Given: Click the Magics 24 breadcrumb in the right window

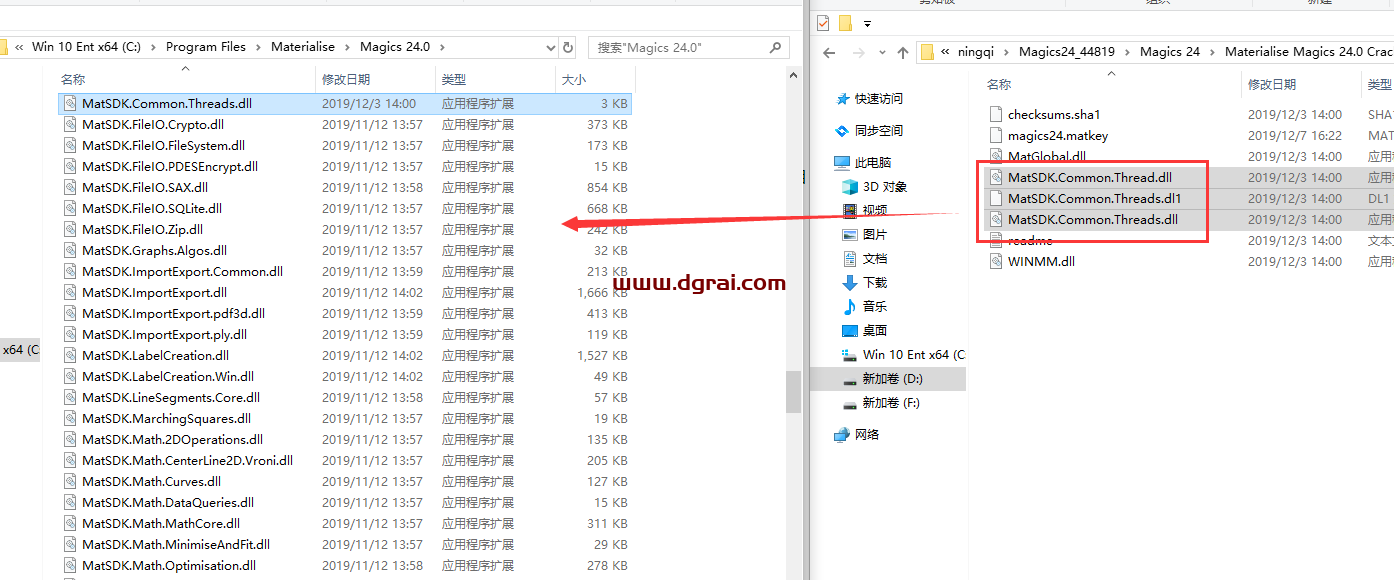Looking at the screenshot, I should pos(1170,52).
